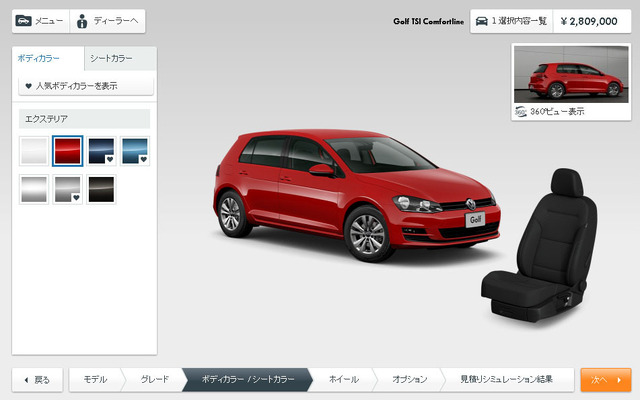The height and width of the screenshot is (400, 640).
Task: Jump to the オプション step
Action: (409, 380)
